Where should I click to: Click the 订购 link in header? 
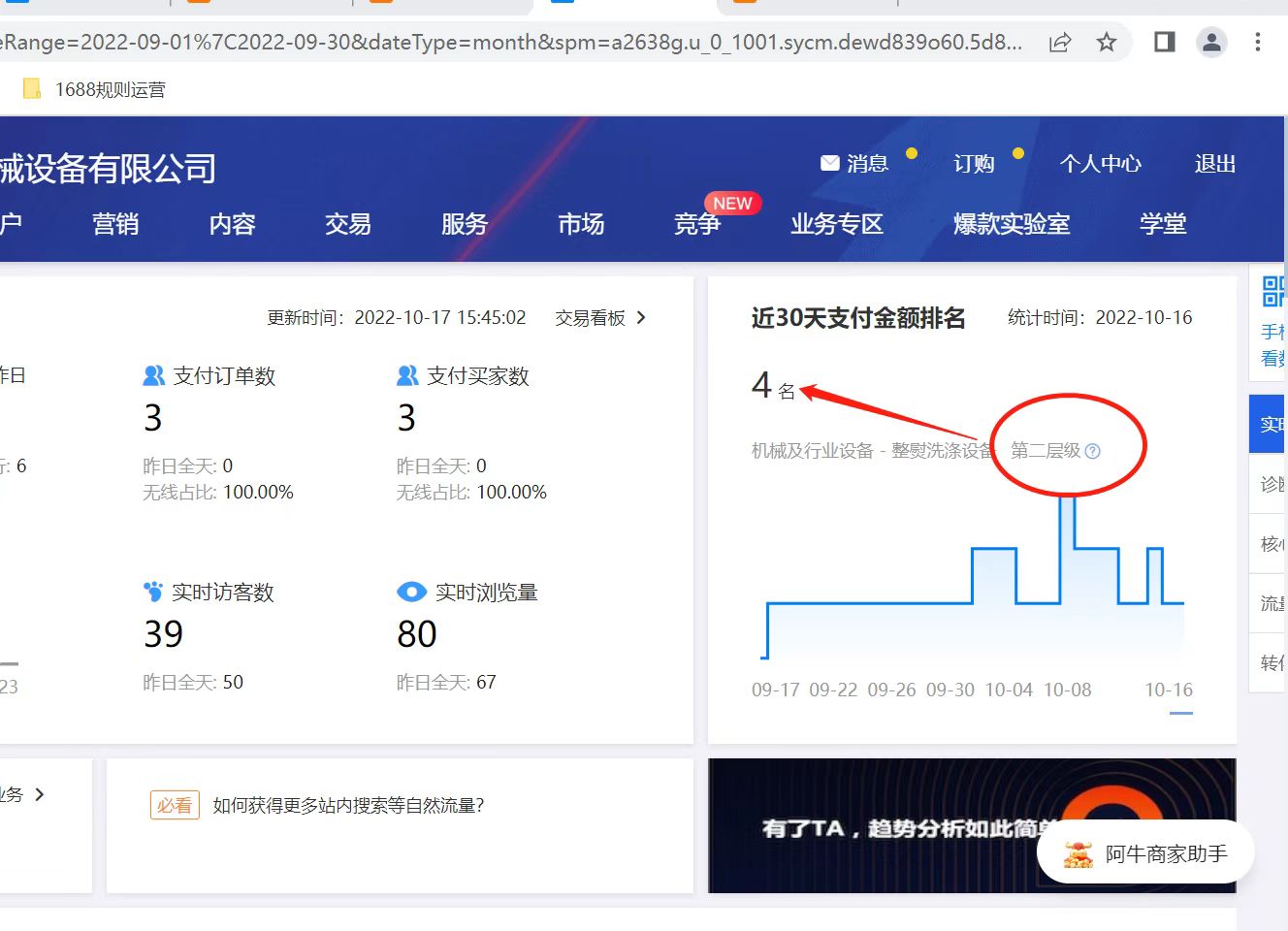click(974, 164)
